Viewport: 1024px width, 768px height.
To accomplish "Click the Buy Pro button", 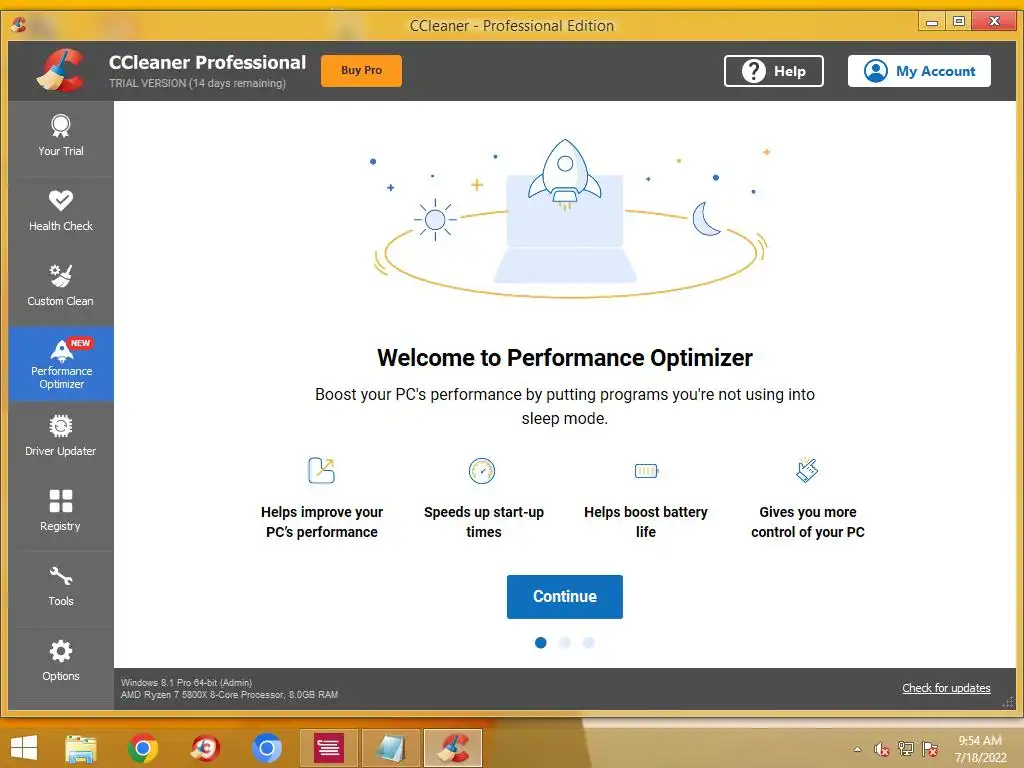I will point(361,71).
